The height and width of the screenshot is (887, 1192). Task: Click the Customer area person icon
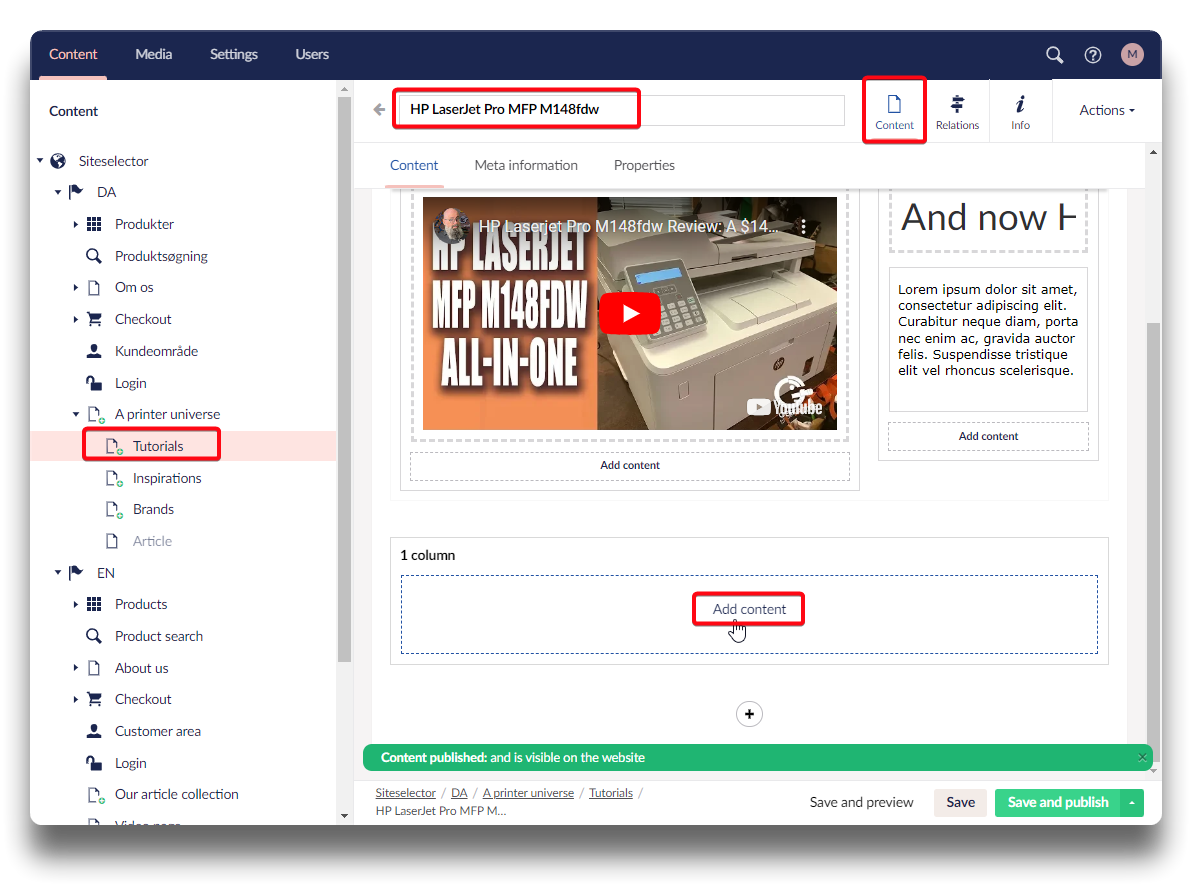point(94,731)
